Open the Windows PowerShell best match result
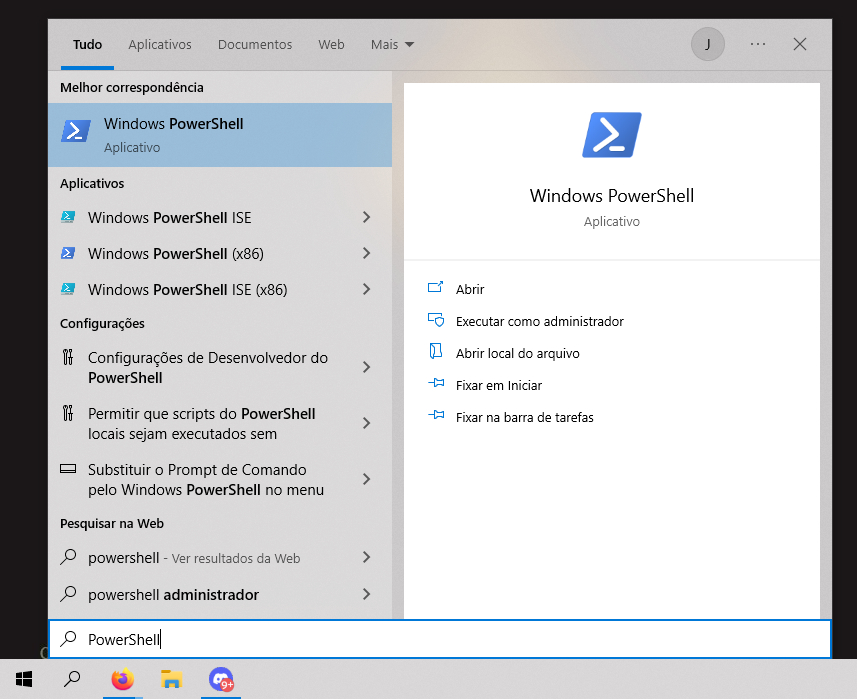Viewport: 857px width, 699px height. [x=220, y=135]
